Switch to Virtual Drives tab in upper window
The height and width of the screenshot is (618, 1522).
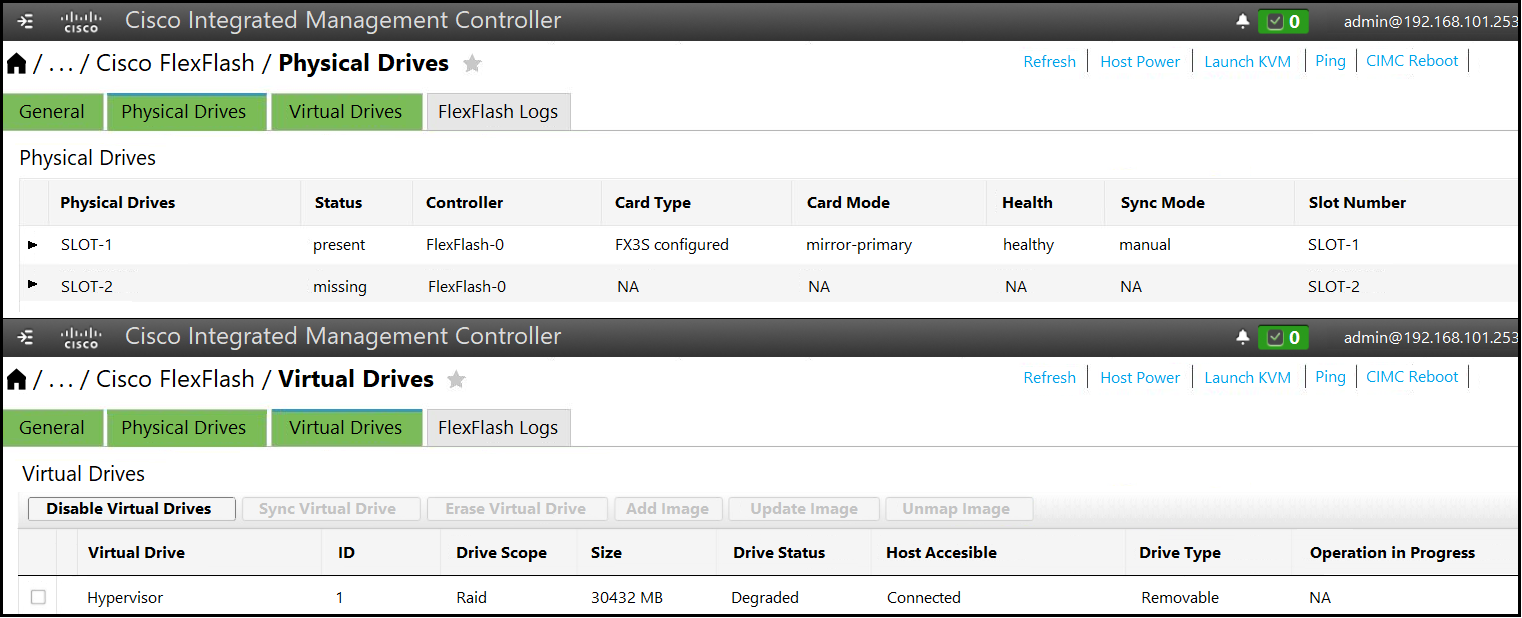click(346, 112)
